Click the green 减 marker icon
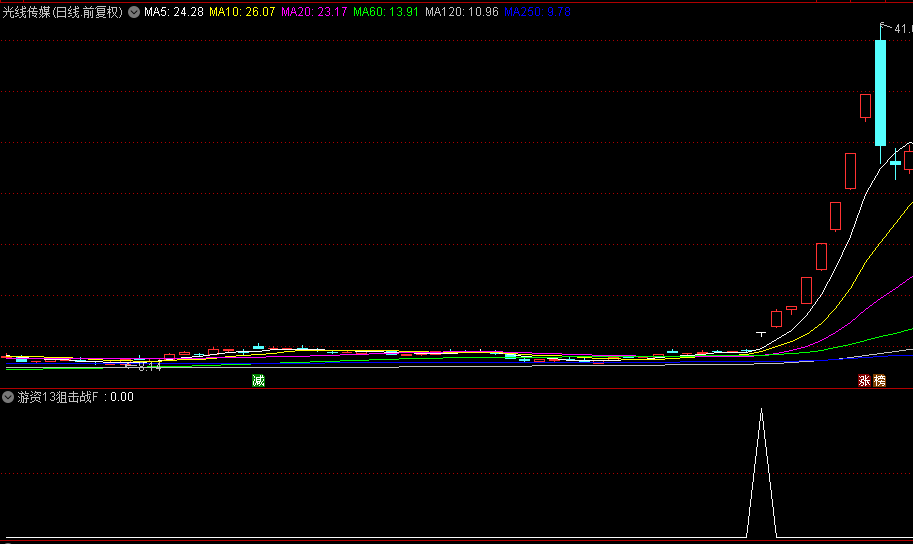The height and width of the screenshot is (544, 913). [x=259, y=381]
